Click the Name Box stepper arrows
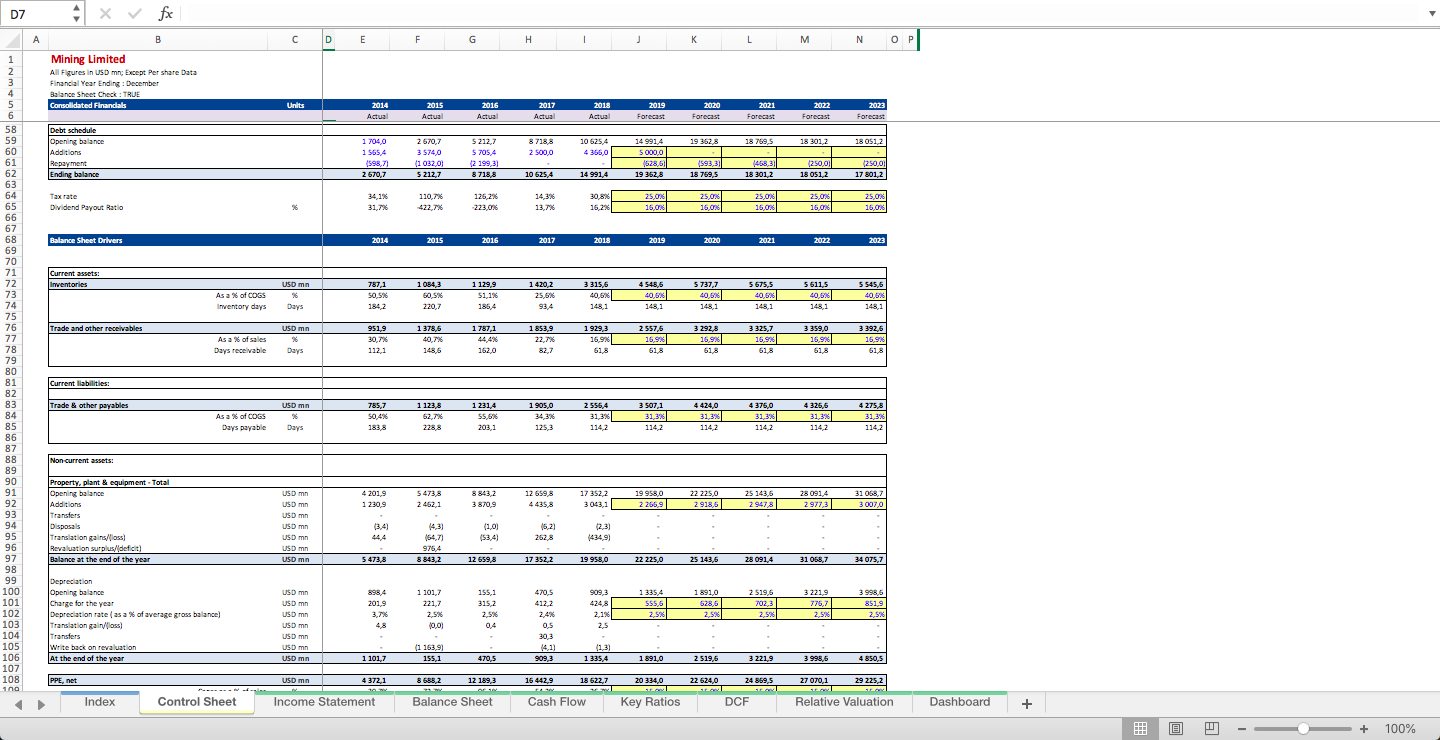 [78, 14]
